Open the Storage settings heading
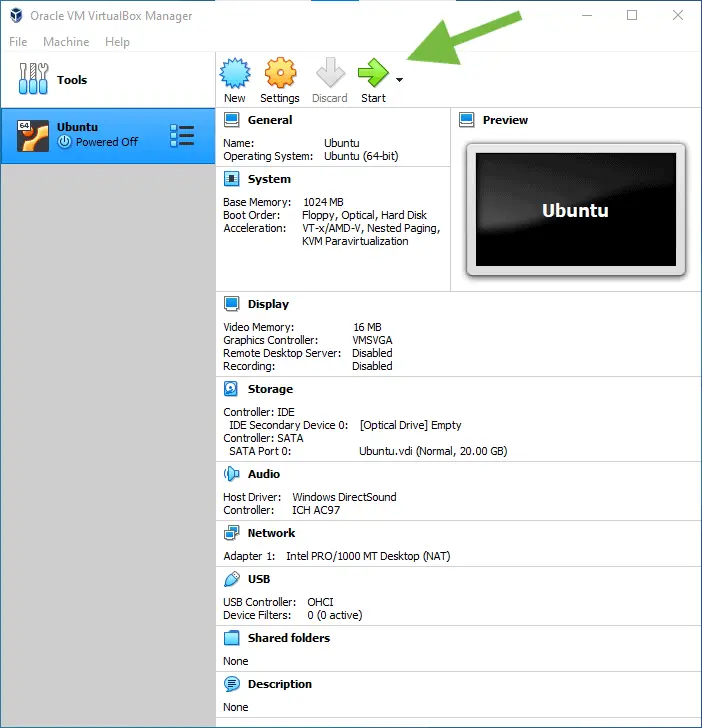This screenshot has height=728, width=702. pyautogui.click(x=270, y=389)
